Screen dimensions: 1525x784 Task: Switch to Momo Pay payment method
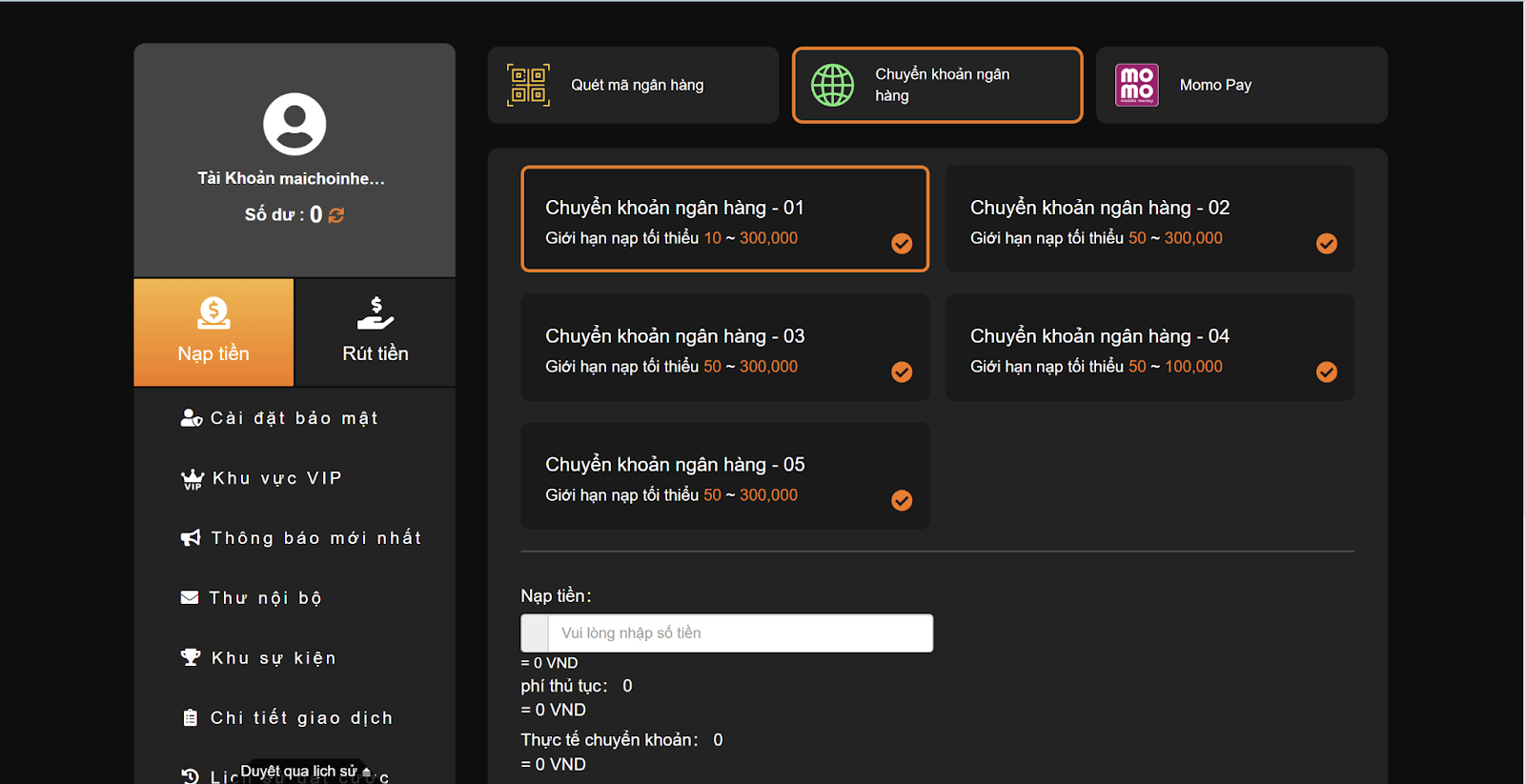[x=1242, y=85]
